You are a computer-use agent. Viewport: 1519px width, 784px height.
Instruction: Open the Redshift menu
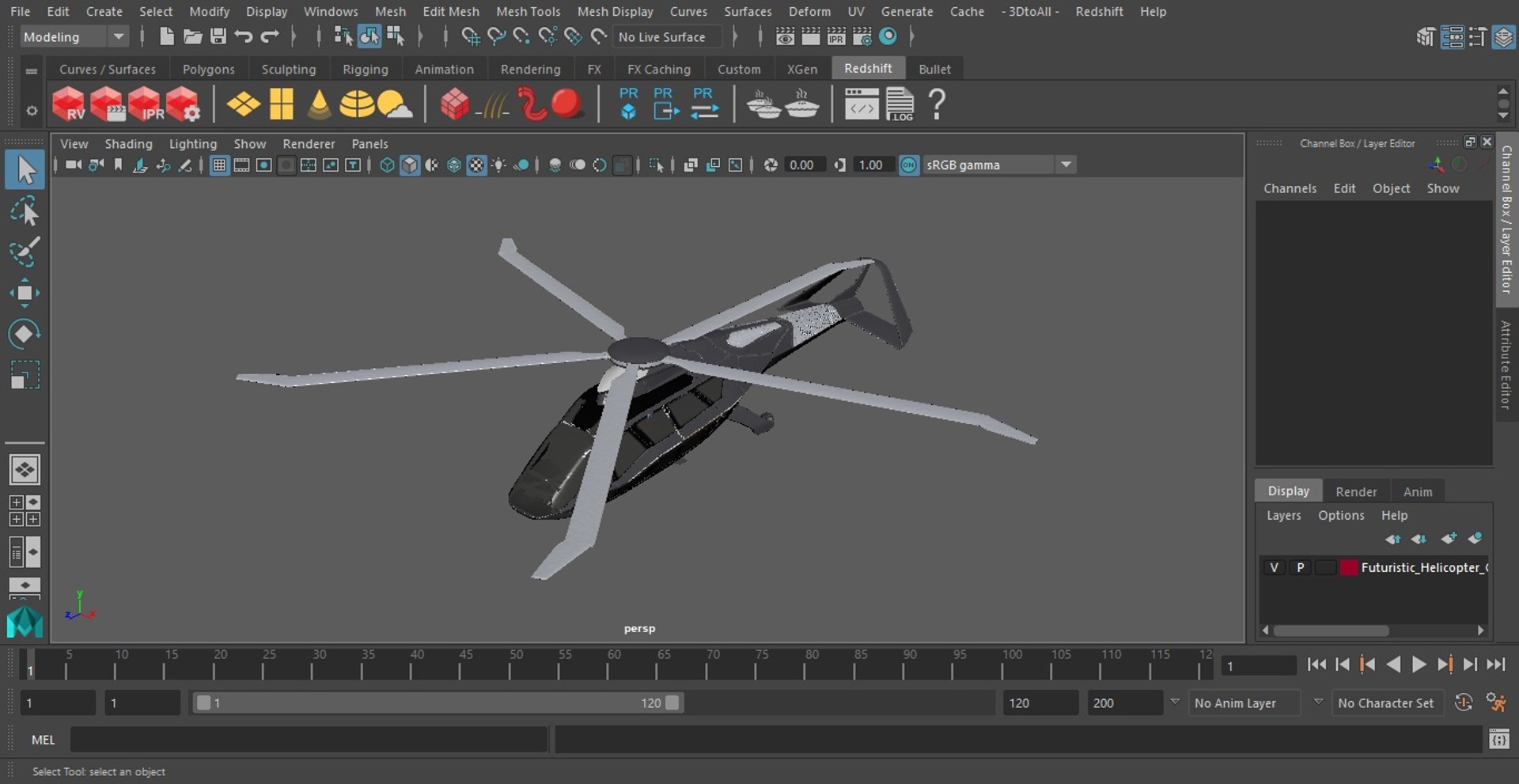click(1099, 11)
